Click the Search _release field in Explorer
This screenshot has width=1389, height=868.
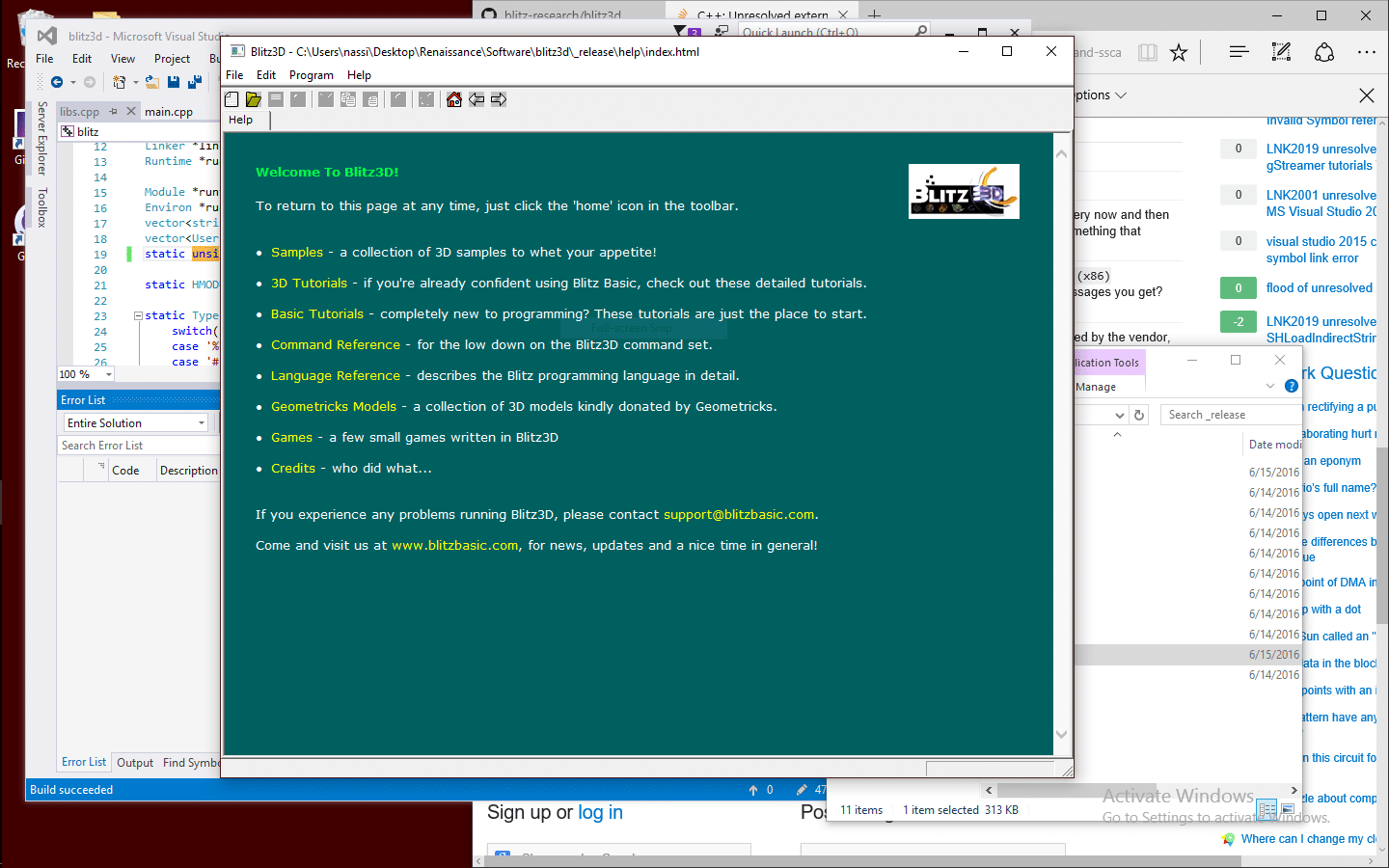[1231, 415]
